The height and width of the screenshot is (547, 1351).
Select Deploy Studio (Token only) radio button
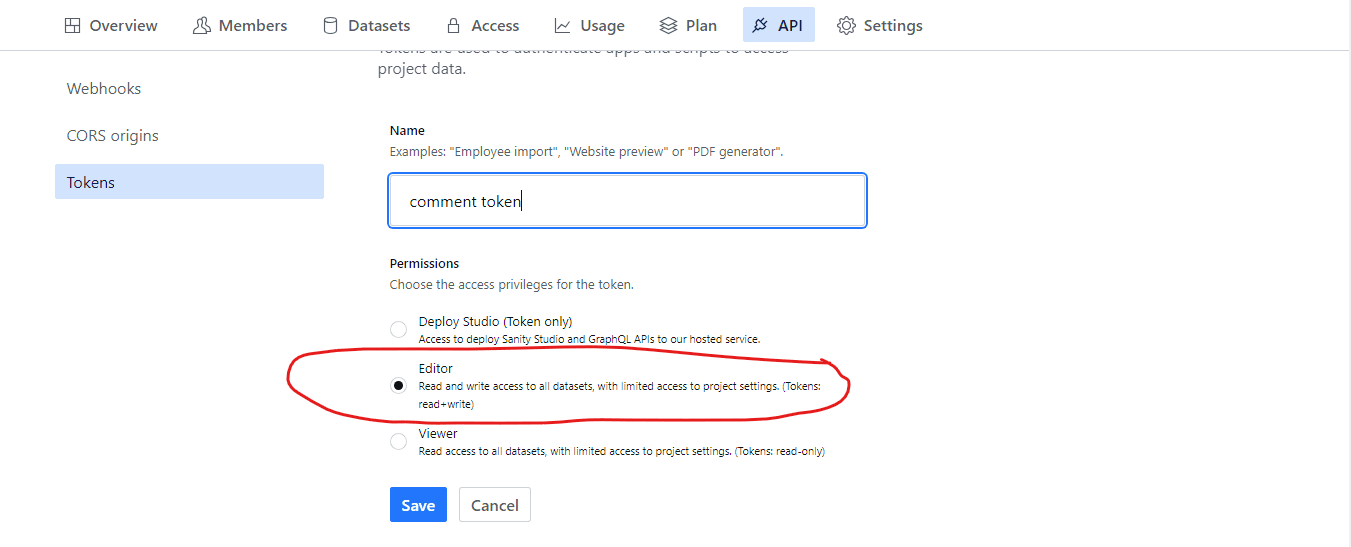[x=398, y=329]
